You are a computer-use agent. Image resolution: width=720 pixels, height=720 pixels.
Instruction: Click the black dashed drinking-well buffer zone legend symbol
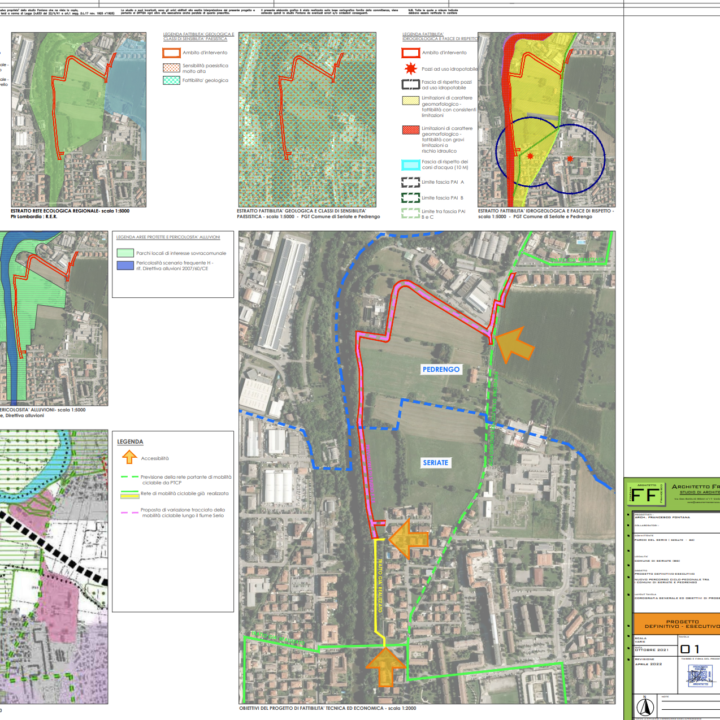coord(411,84)
